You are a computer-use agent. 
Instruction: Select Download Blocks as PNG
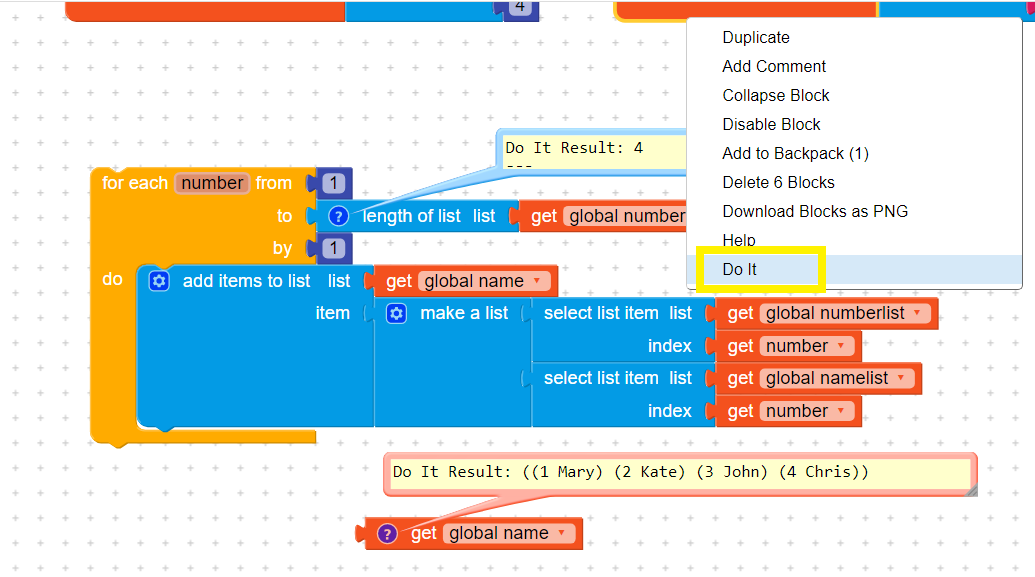[854, 212]
